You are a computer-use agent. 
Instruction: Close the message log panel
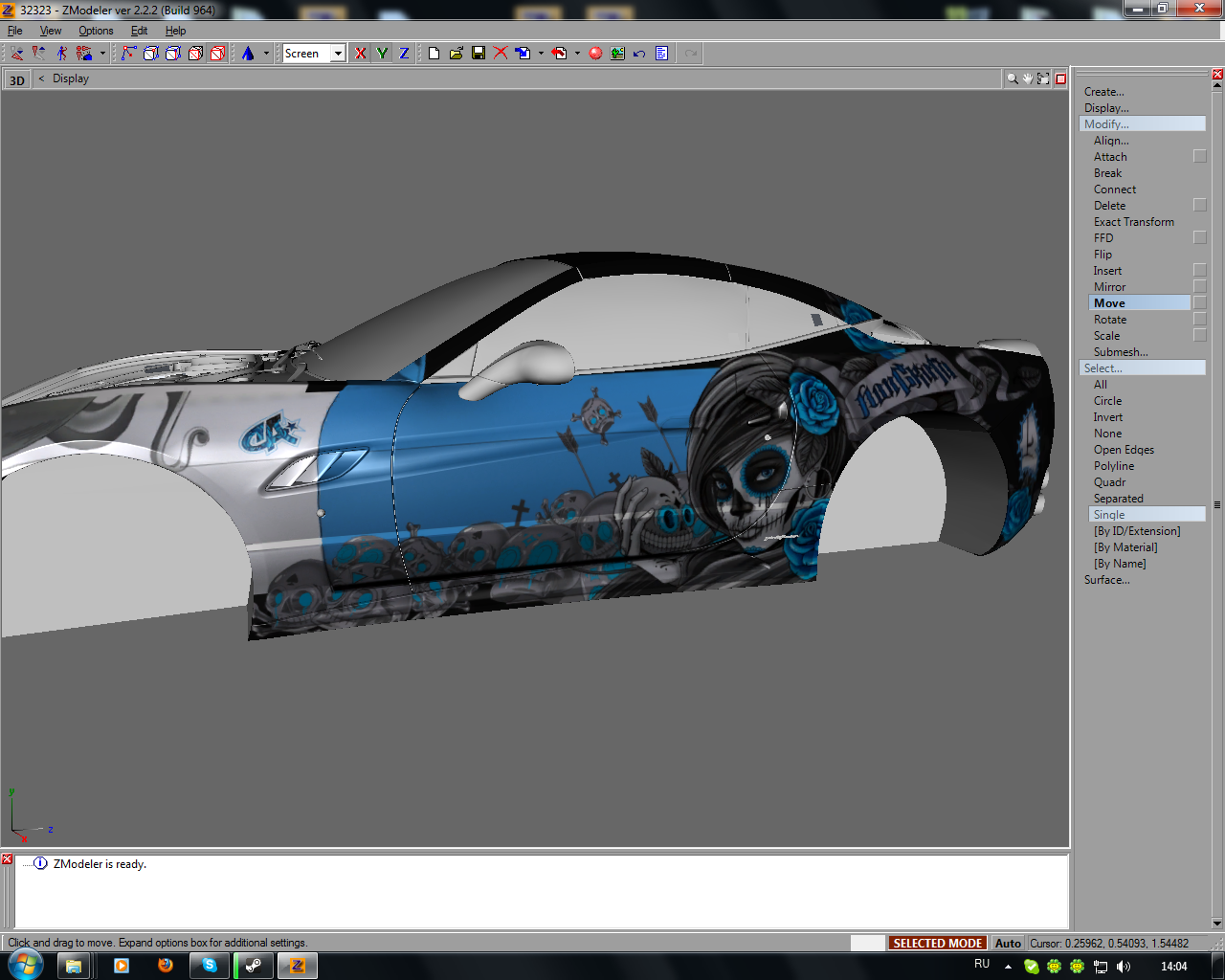coord(7,859)
